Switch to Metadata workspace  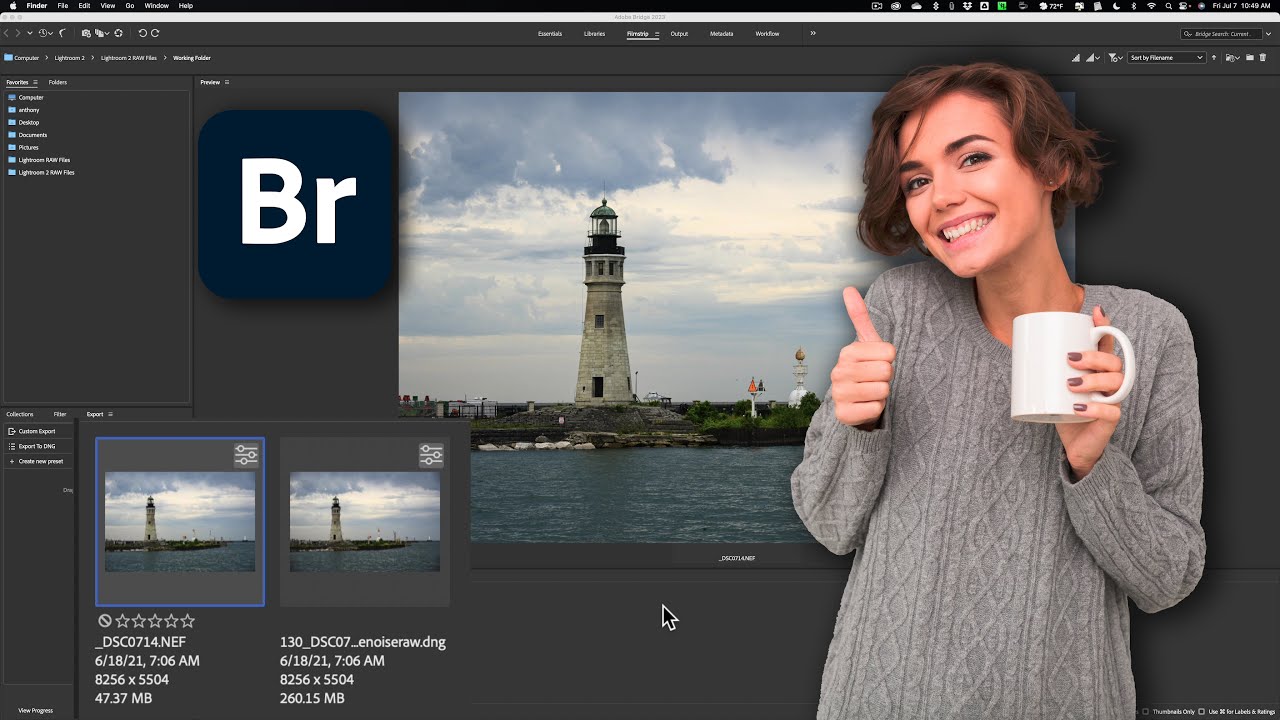pos(721,34)
